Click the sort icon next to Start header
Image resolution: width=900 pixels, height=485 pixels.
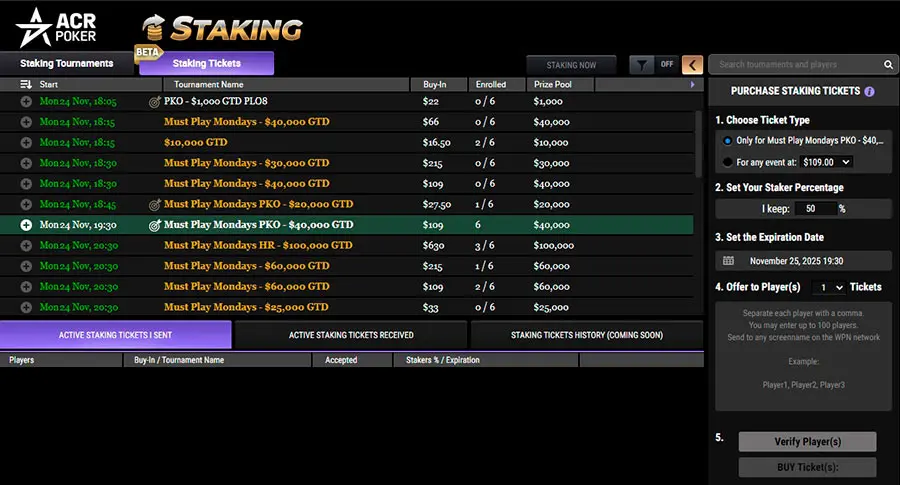pos(26,84)
